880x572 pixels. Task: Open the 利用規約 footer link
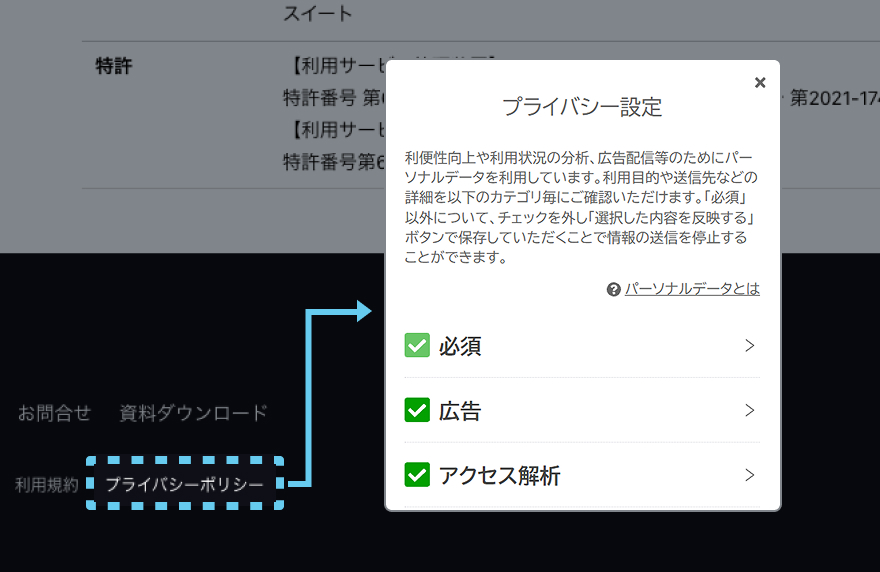click(47, 484)
